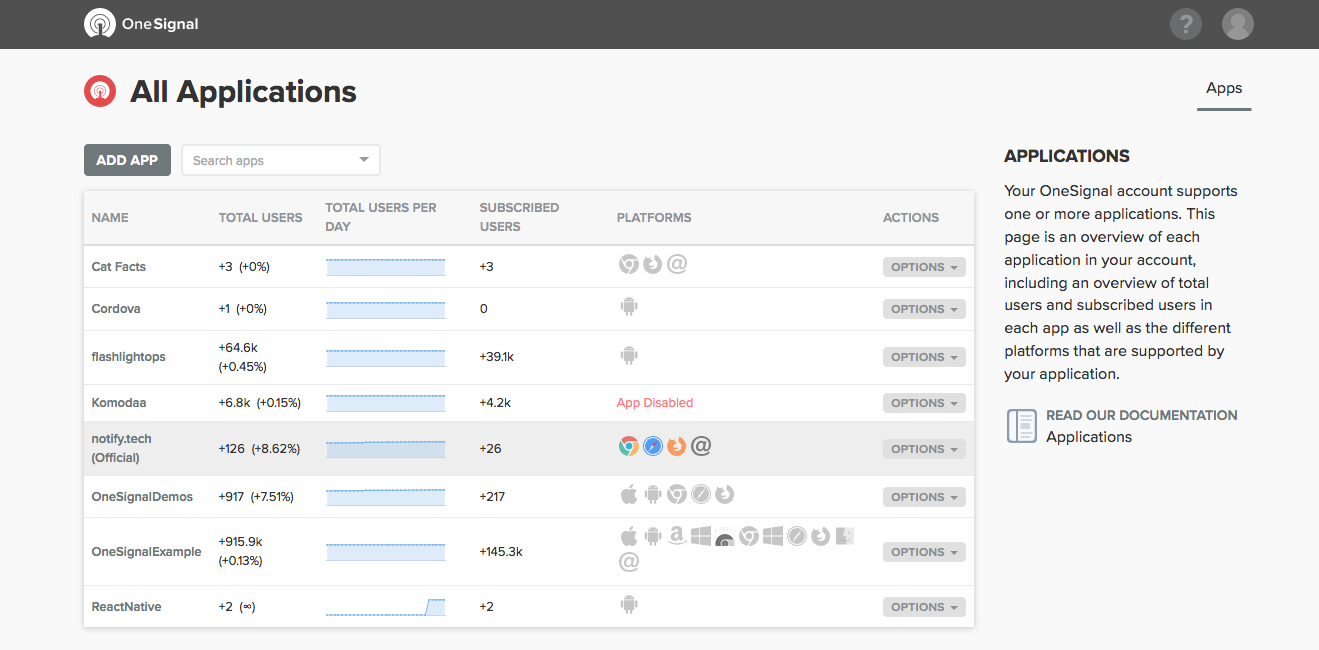Click the ADD APP button

[127, 160]
